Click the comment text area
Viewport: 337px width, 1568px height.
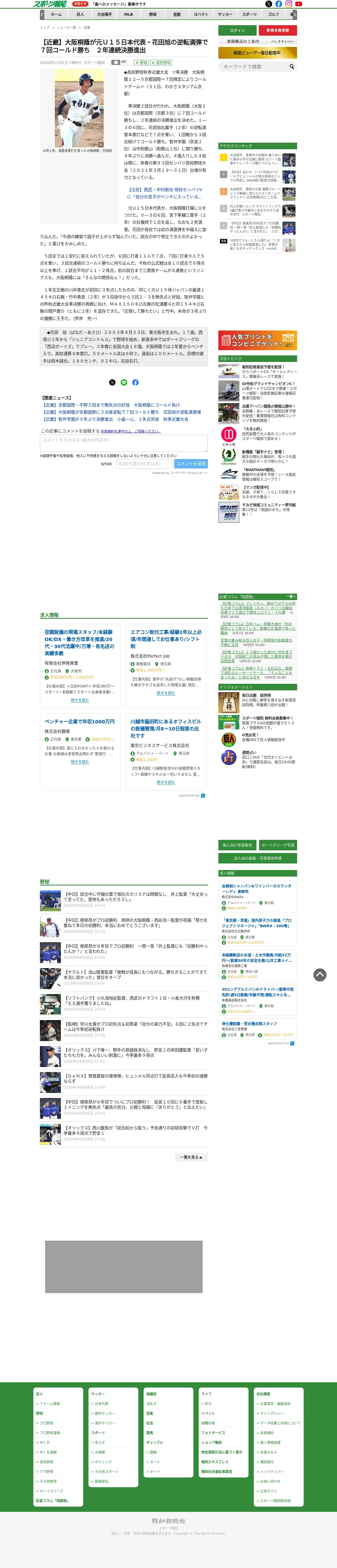(124, 442)
